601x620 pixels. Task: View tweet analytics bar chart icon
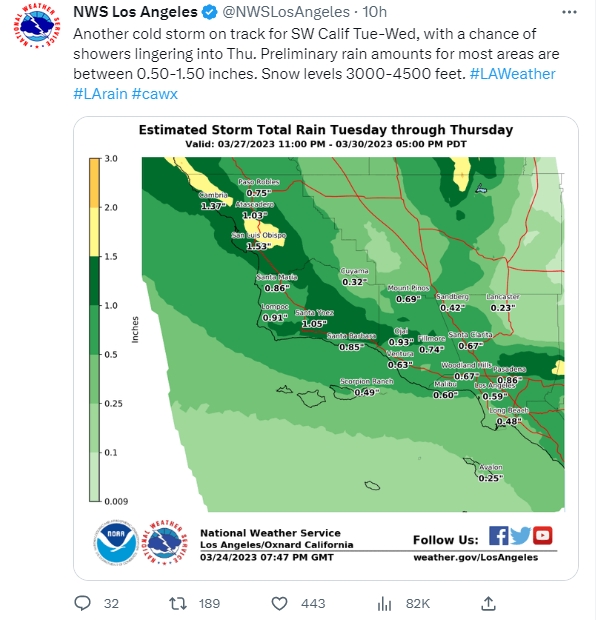[x=383, y=603]
